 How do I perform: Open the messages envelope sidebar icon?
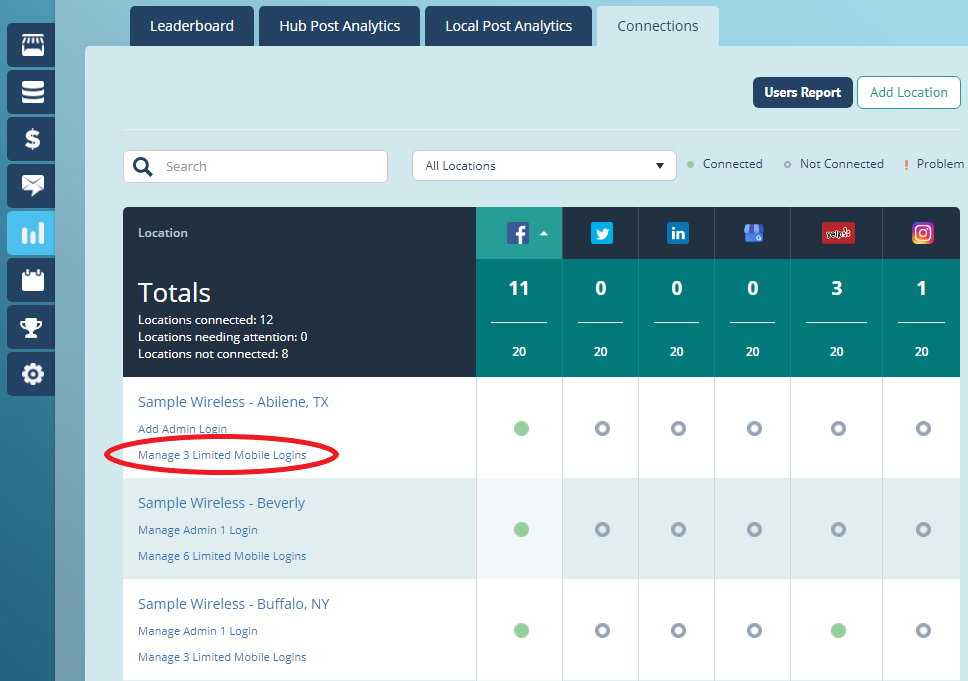tap(32, 186)
